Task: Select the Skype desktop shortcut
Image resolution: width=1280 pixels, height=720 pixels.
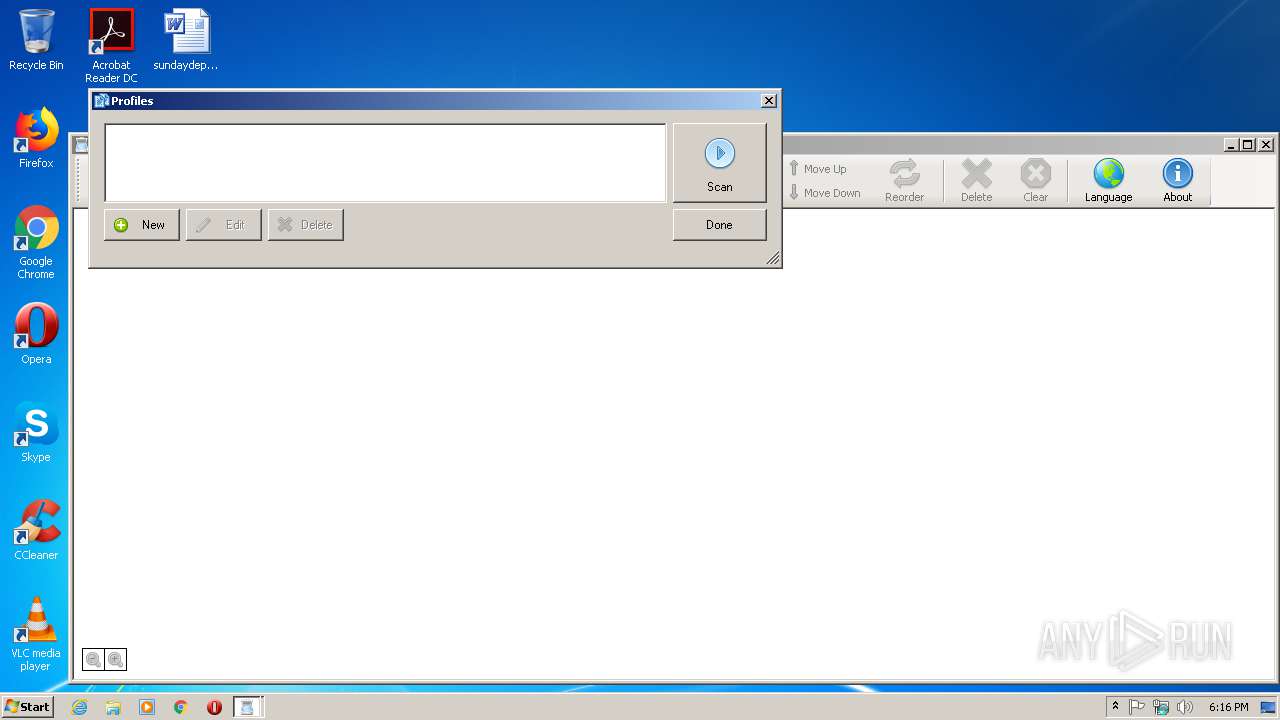Action: coord(36,432)
